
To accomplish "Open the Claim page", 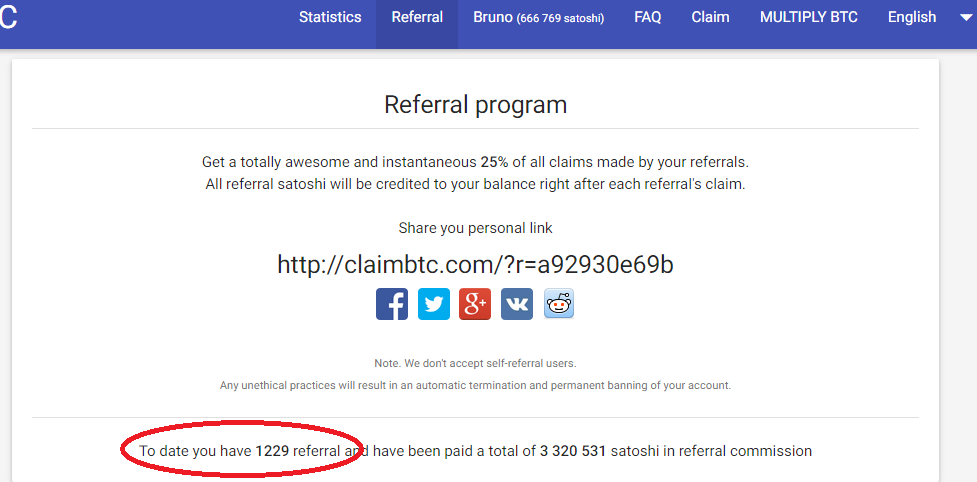I will click(x=710, y=17).
